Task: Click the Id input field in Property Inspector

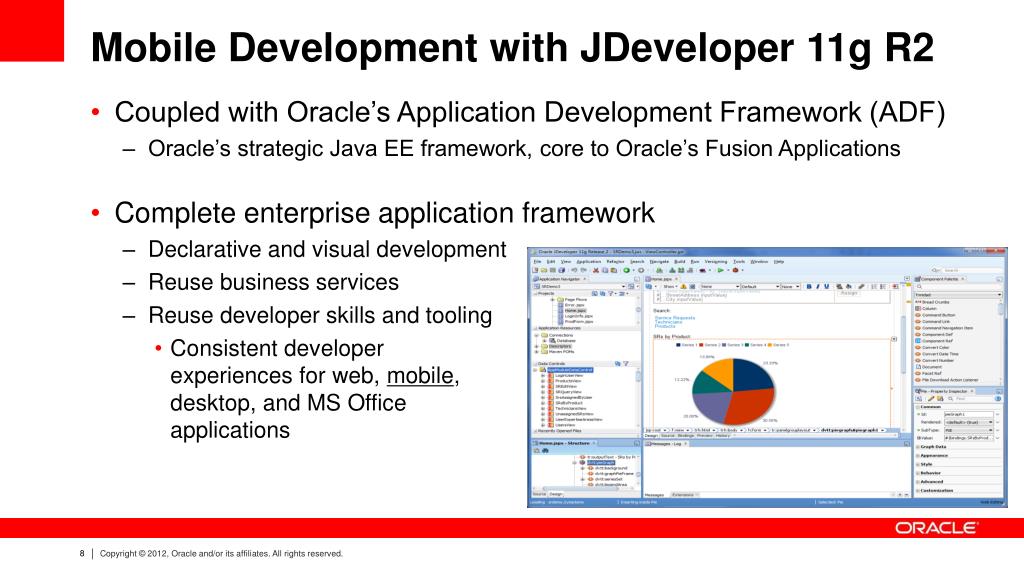Action: click(968, 414)
